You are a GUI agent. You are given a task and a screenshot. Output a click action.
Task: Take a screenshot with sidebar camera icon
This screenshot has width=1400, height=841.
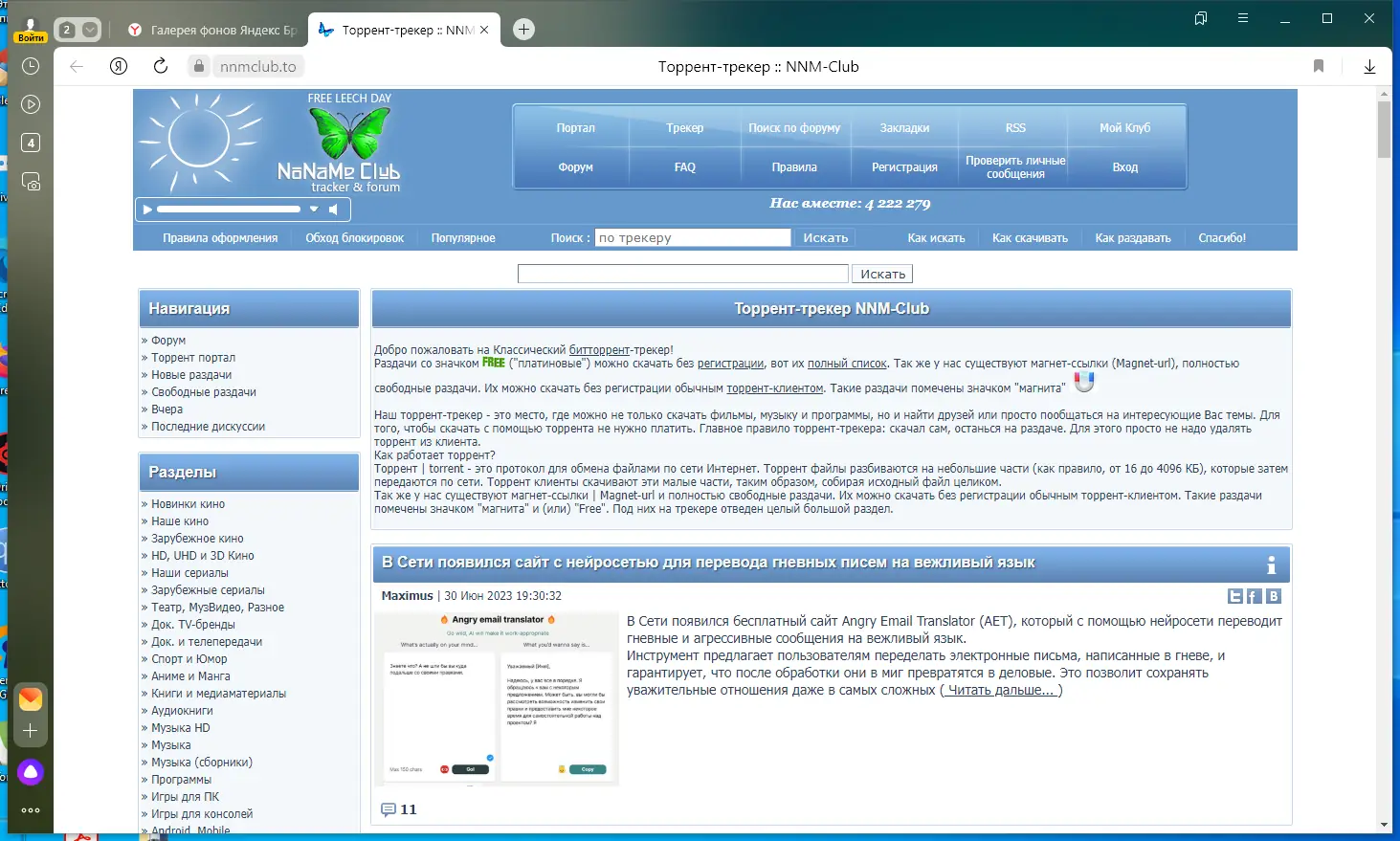pyautogui.click(x=31, y=182)
